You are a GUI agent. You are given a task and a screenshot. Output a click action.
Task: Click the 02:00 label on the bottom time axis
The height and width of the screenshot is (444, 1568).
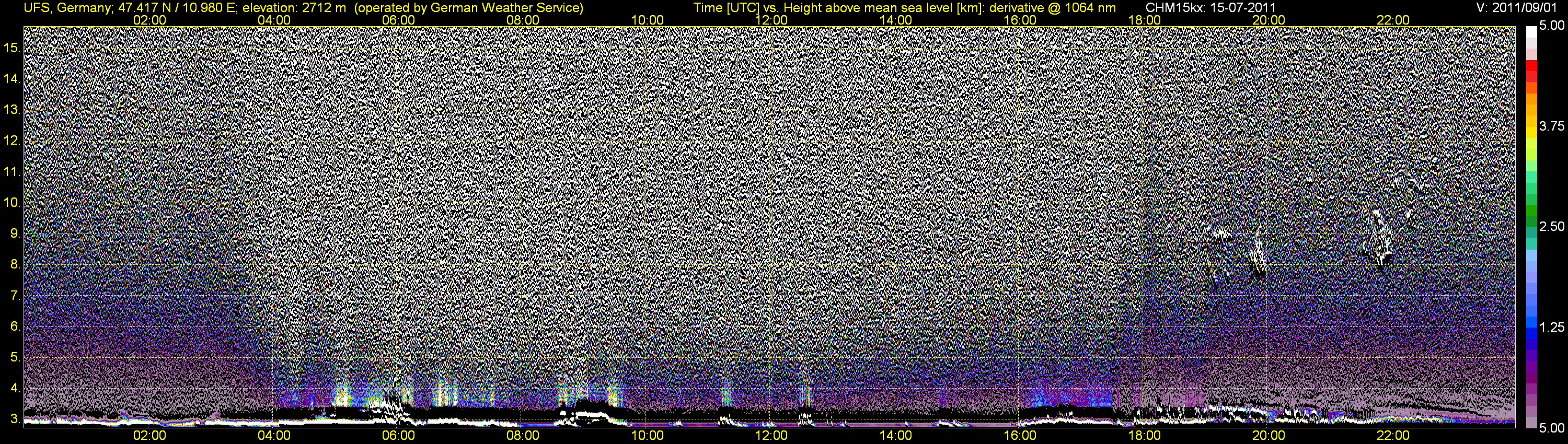(149, 436)
